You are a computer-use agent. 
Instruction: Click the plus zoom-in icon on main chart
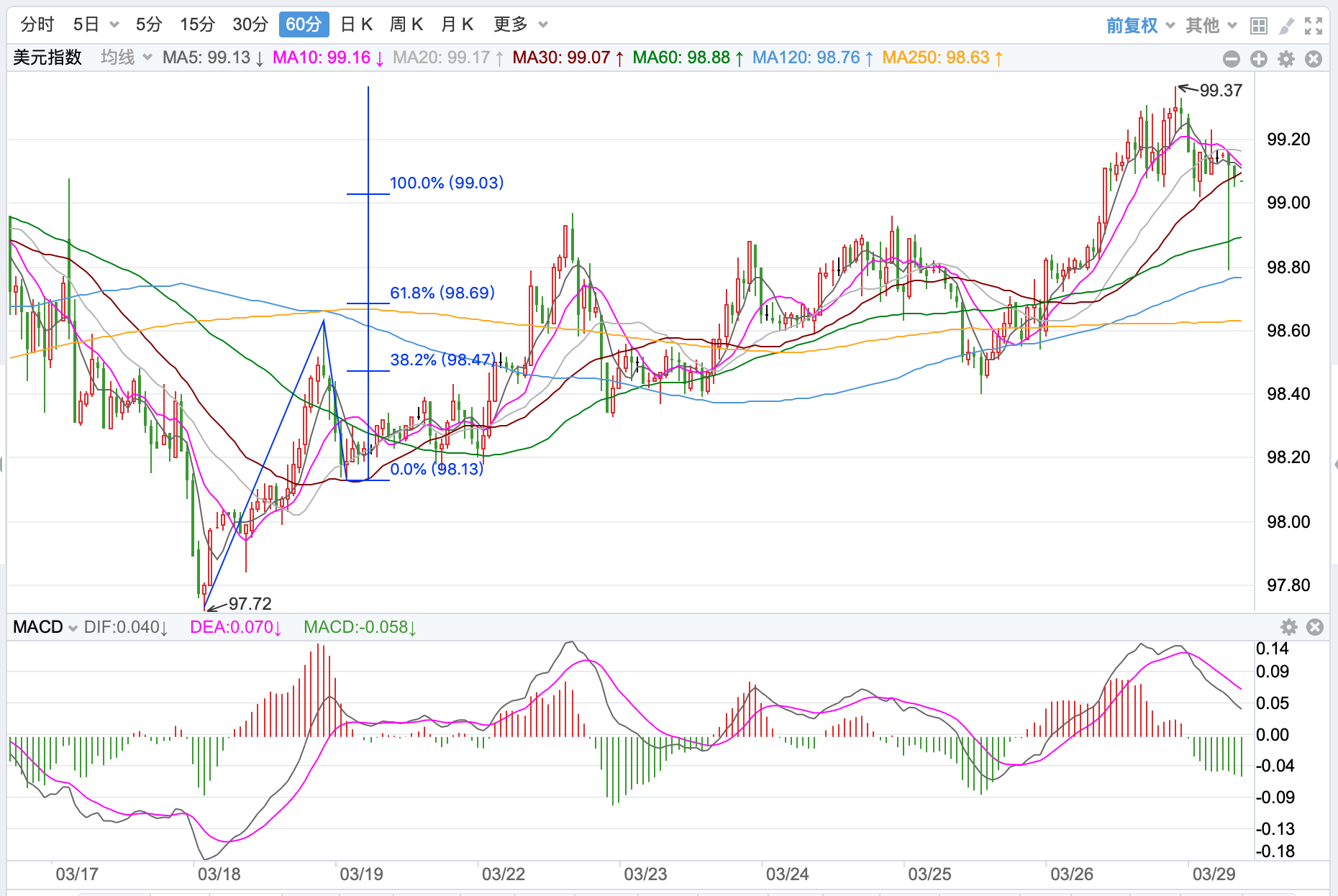coord(1258,59)
